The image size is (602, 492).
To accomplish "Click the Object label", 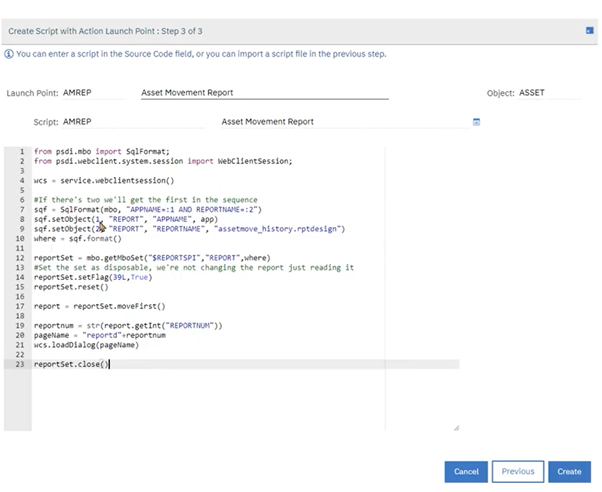I will coord(500,93).
